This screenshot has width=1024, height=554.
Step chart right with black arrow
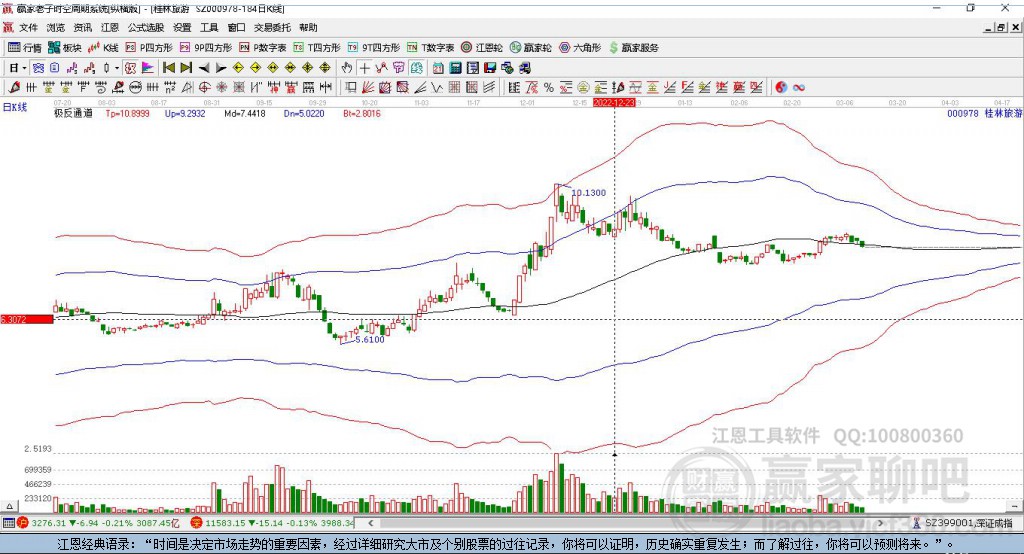[x=221, y=68]
